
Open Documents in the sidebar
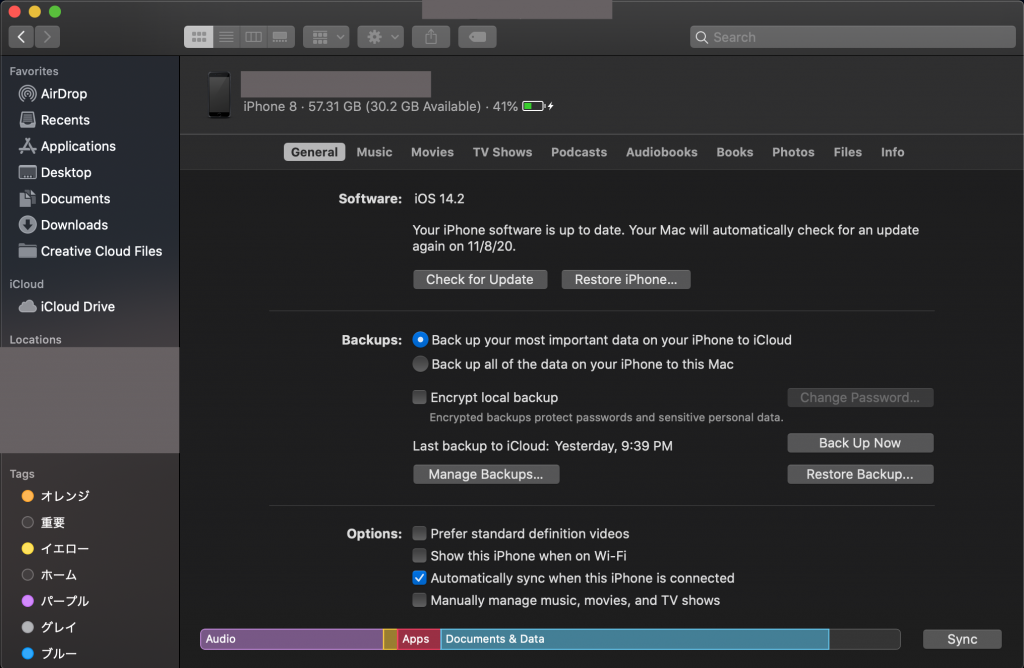point(64,199)
